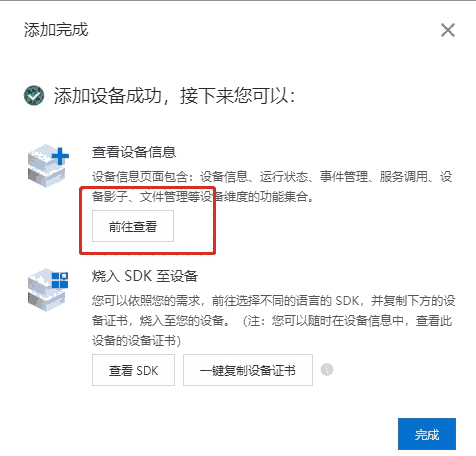Click the line starting 备影子、文件管理
476x456 pixels.
click(203, 197)
